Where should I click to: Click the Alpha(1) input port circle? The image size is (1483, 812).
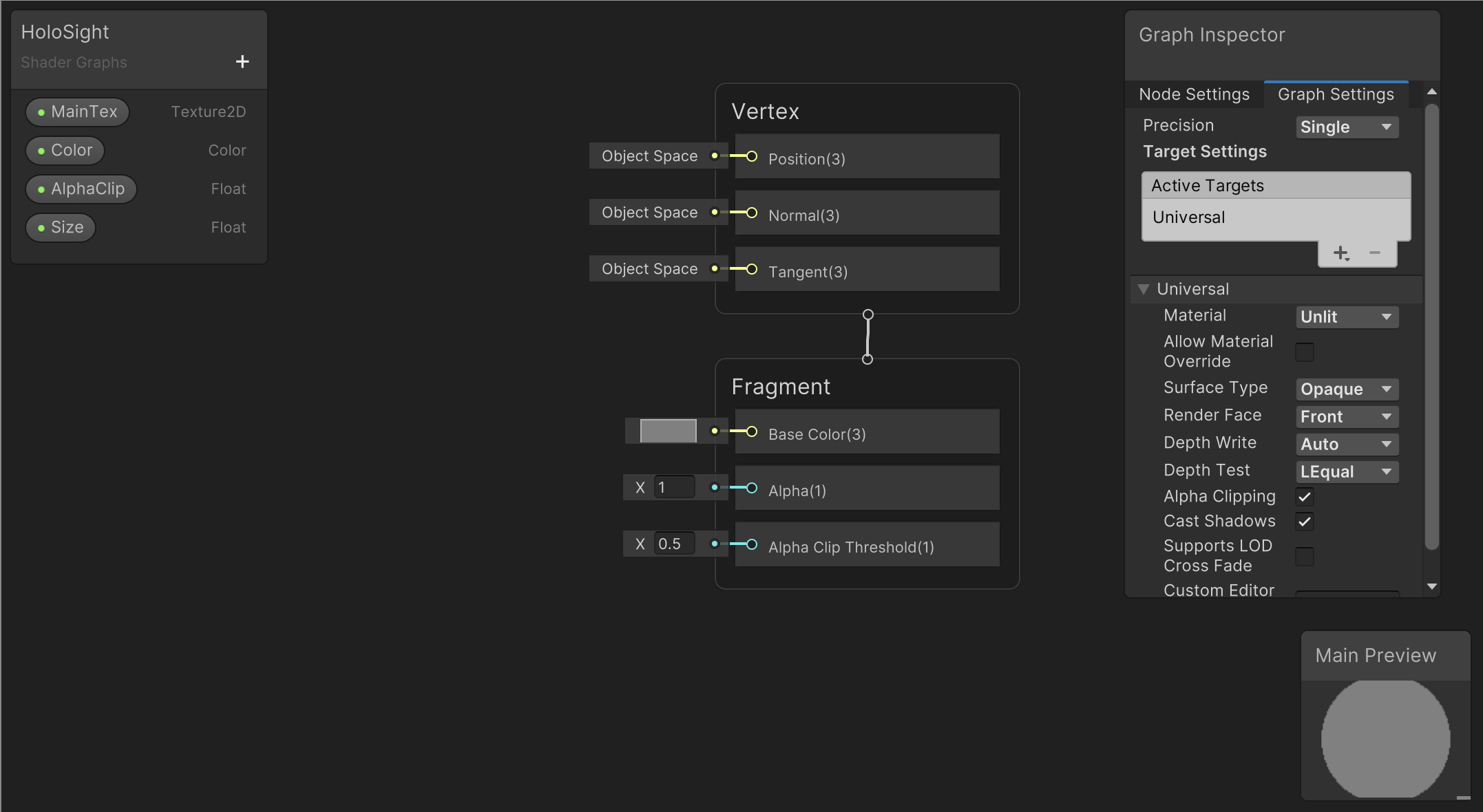(x=752, y=488)
